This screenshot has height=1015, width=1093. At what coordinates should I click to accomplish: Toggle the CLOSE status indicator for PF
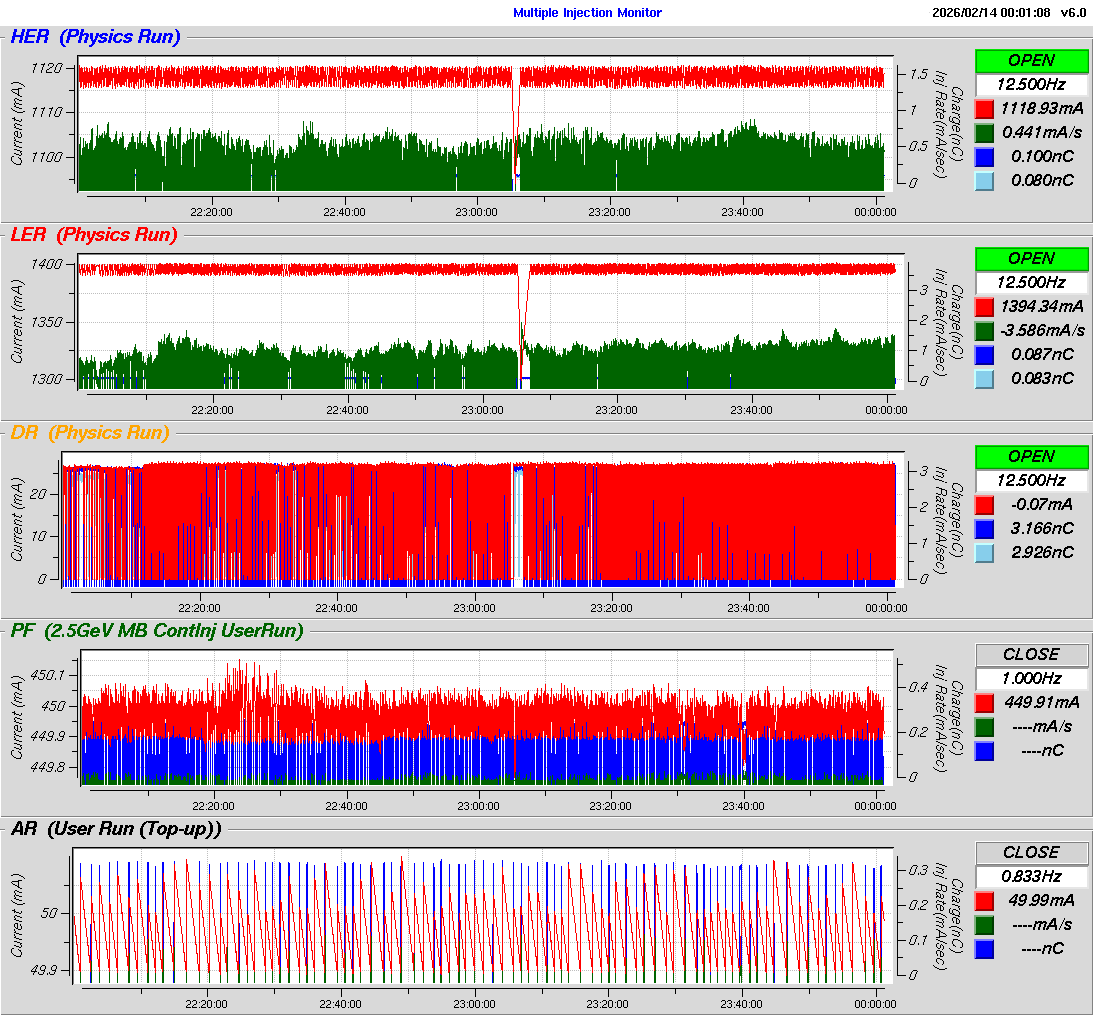[1031, 654]
